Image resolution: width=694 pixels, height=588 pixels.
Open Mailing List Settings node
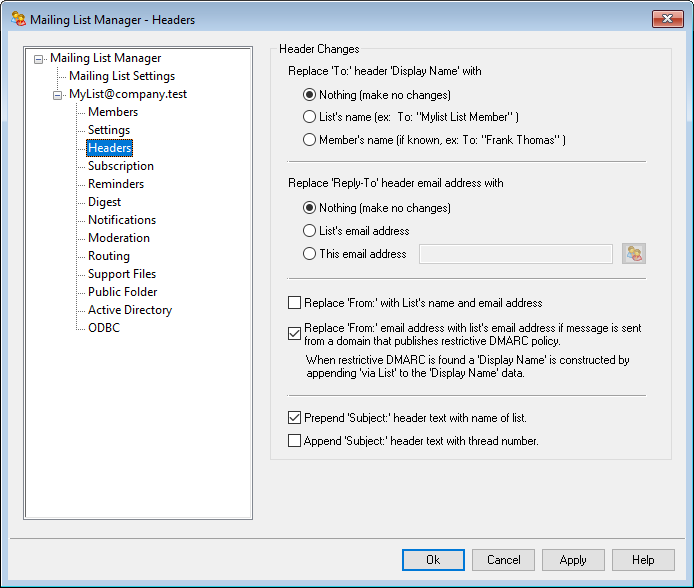122,76
